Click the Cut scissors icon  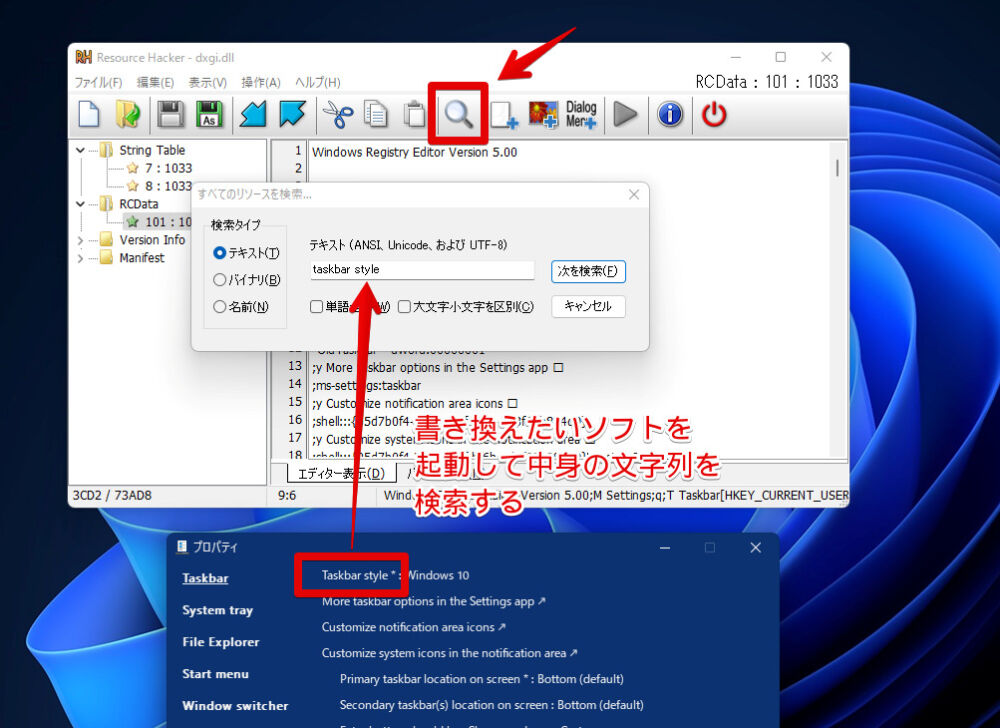tap(337, 115)
